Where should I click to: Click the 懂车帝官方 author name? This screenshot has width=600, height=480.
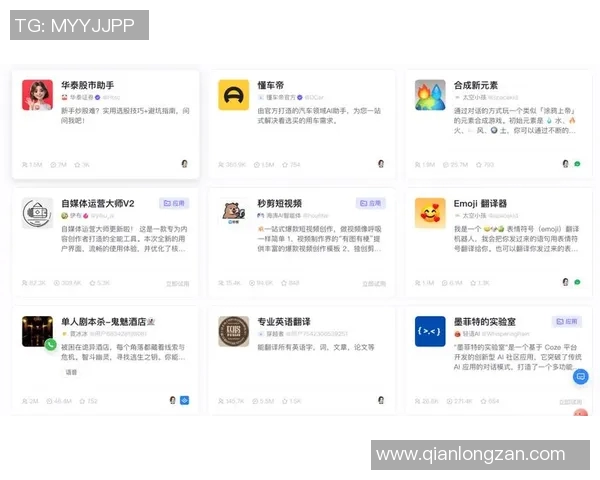[x=280, y=97]
